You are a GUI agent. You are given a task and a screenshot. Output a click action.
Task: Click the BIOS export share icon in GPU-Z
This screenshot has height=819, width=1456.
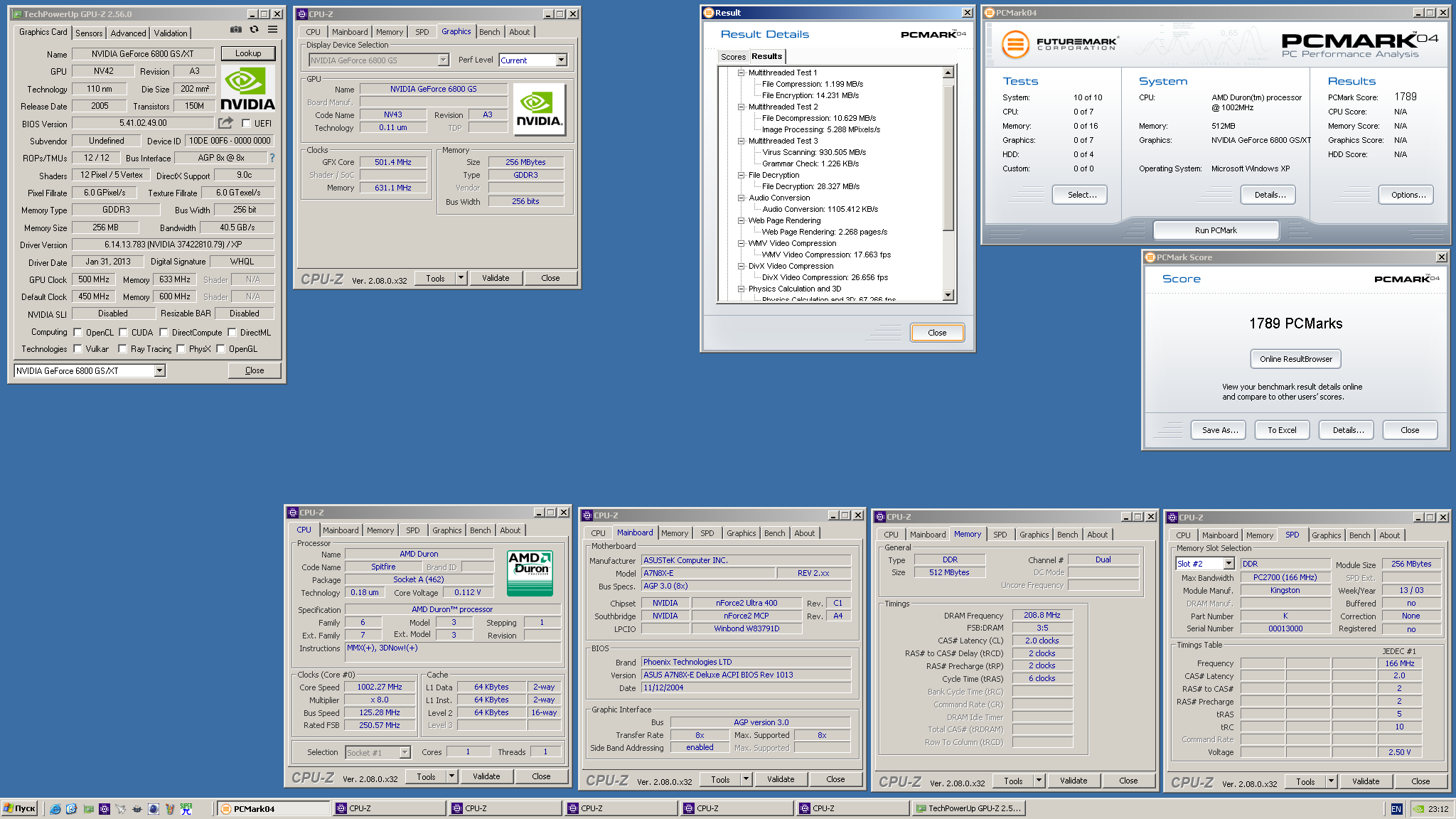225,123
